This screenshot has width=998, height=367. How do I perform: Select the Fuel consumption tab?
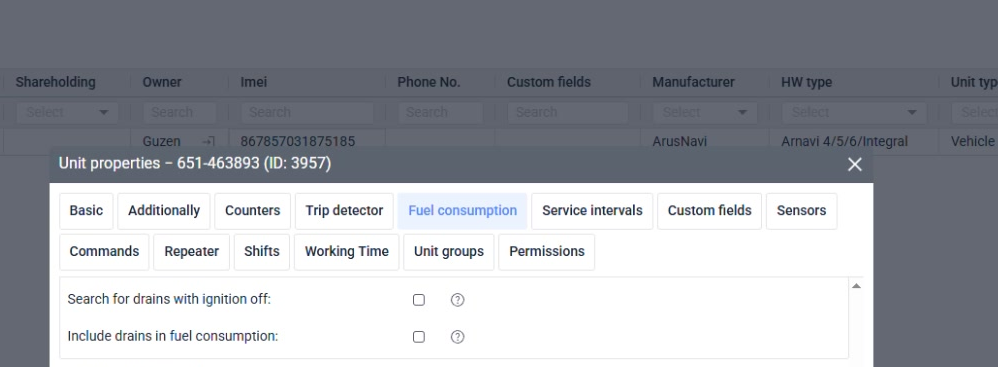coord(462,211)
